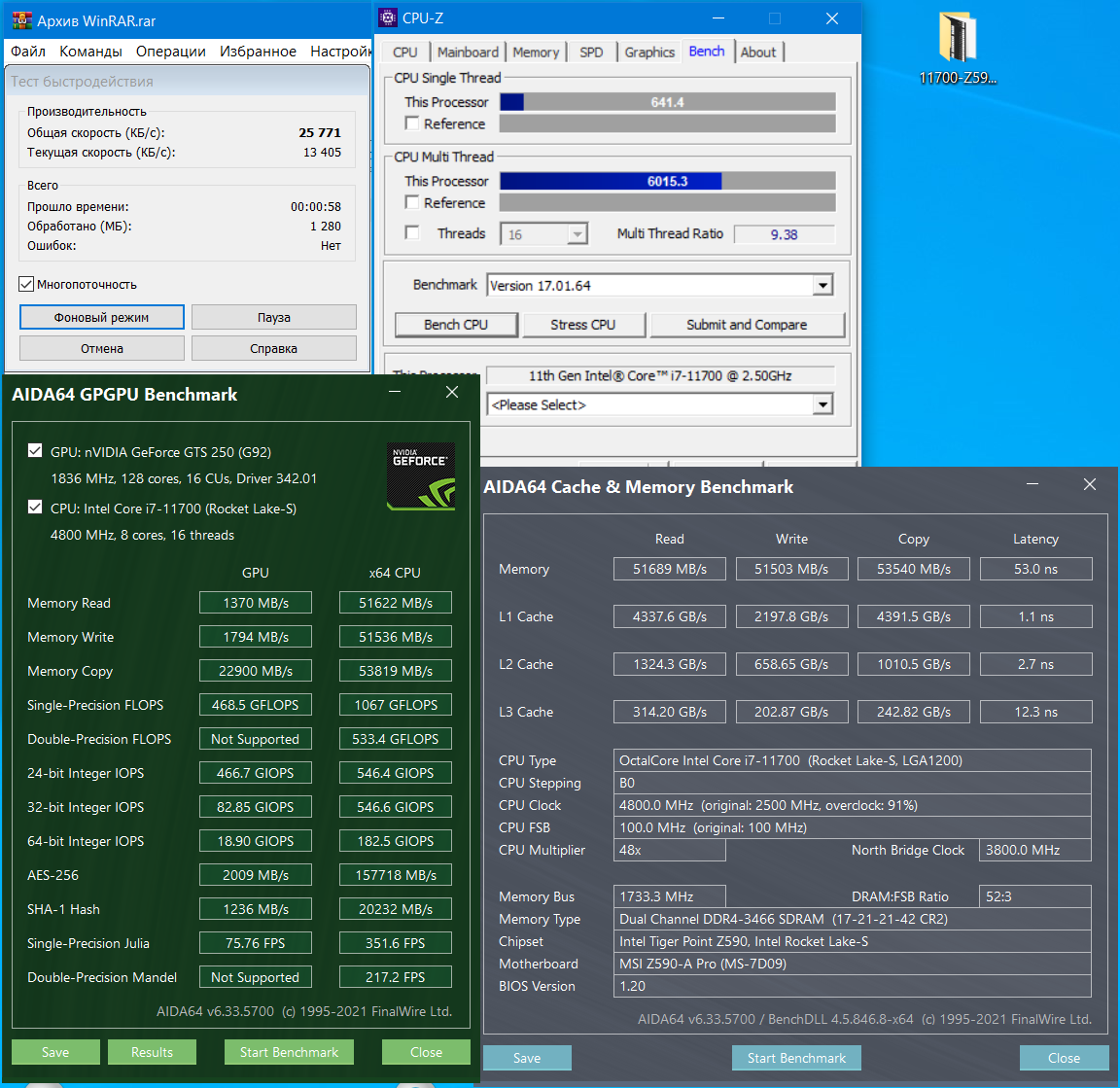Click the NVIDIA GeForce logo in GPGPU Benchmark
The width and height of the screenshot is (1120, 1088).
[421, 476]
